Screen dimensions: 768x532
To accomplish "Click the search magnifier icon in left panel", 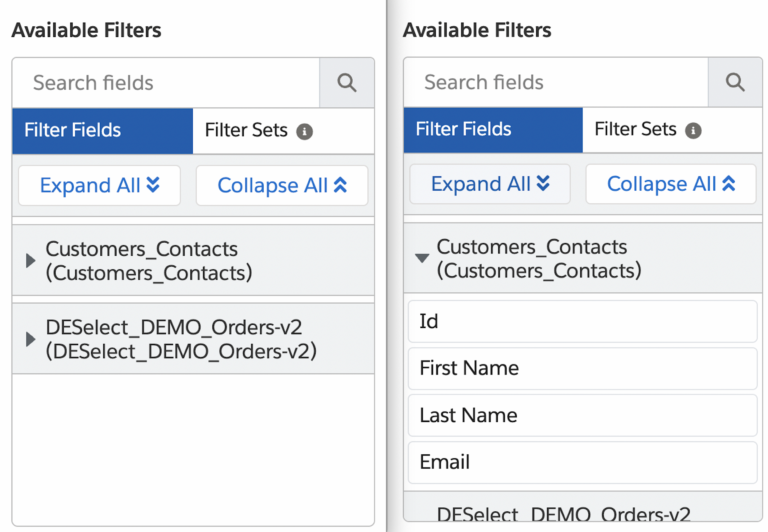I will coord(347,83).
